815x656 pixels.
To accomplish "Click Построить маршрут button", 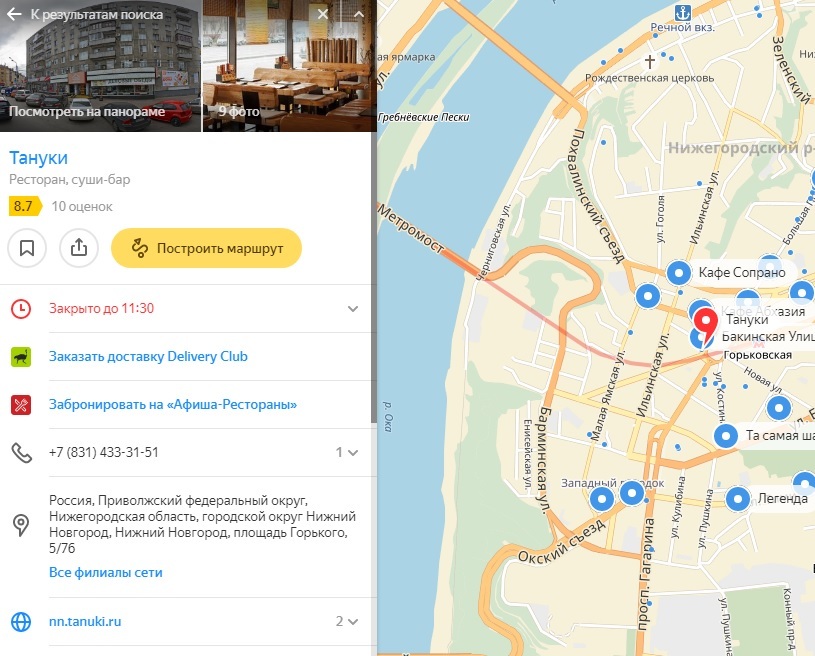I will point(206,248).
